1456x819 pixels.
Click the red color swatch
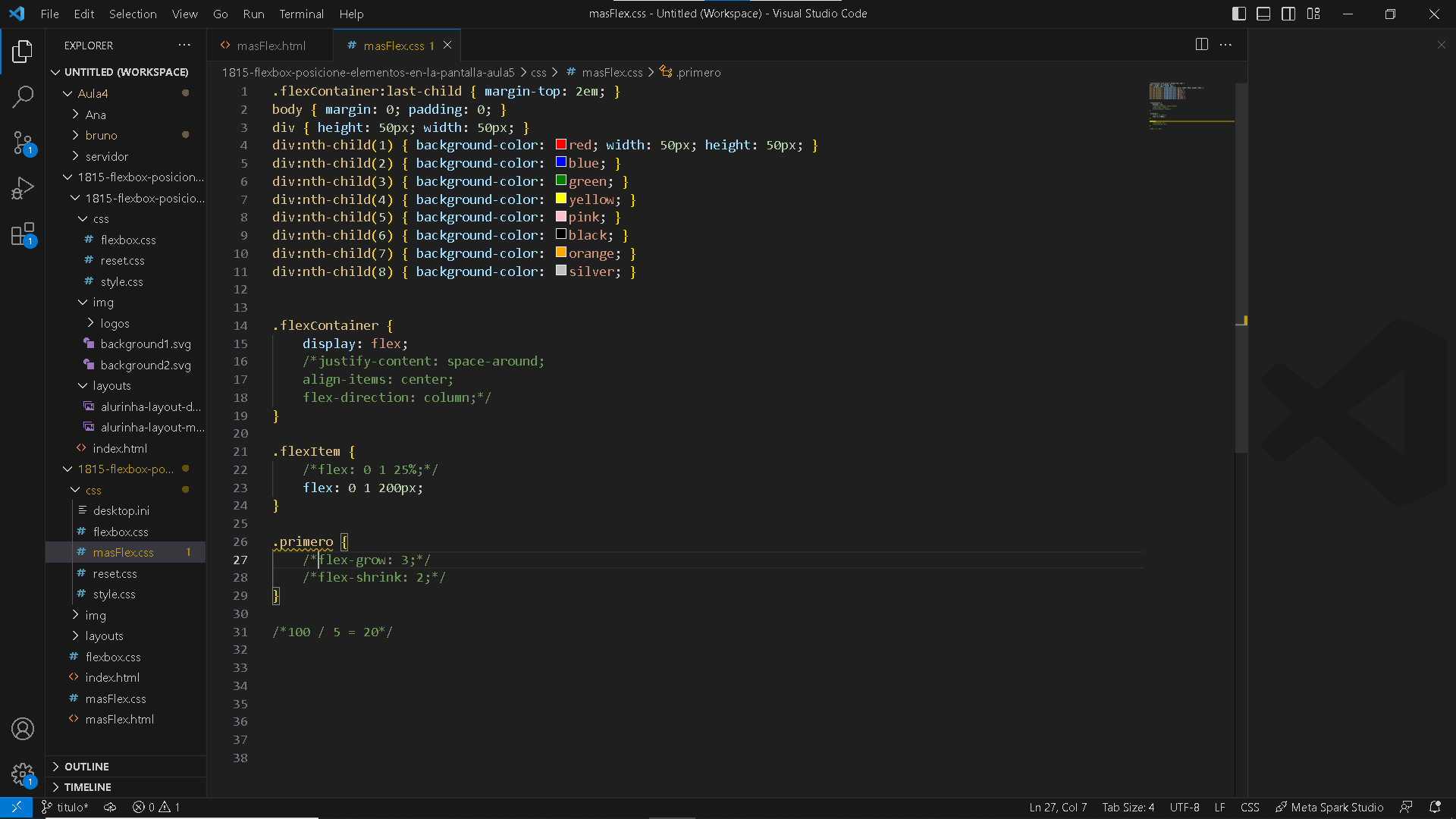pyautogui.click(x=561, y=144)
